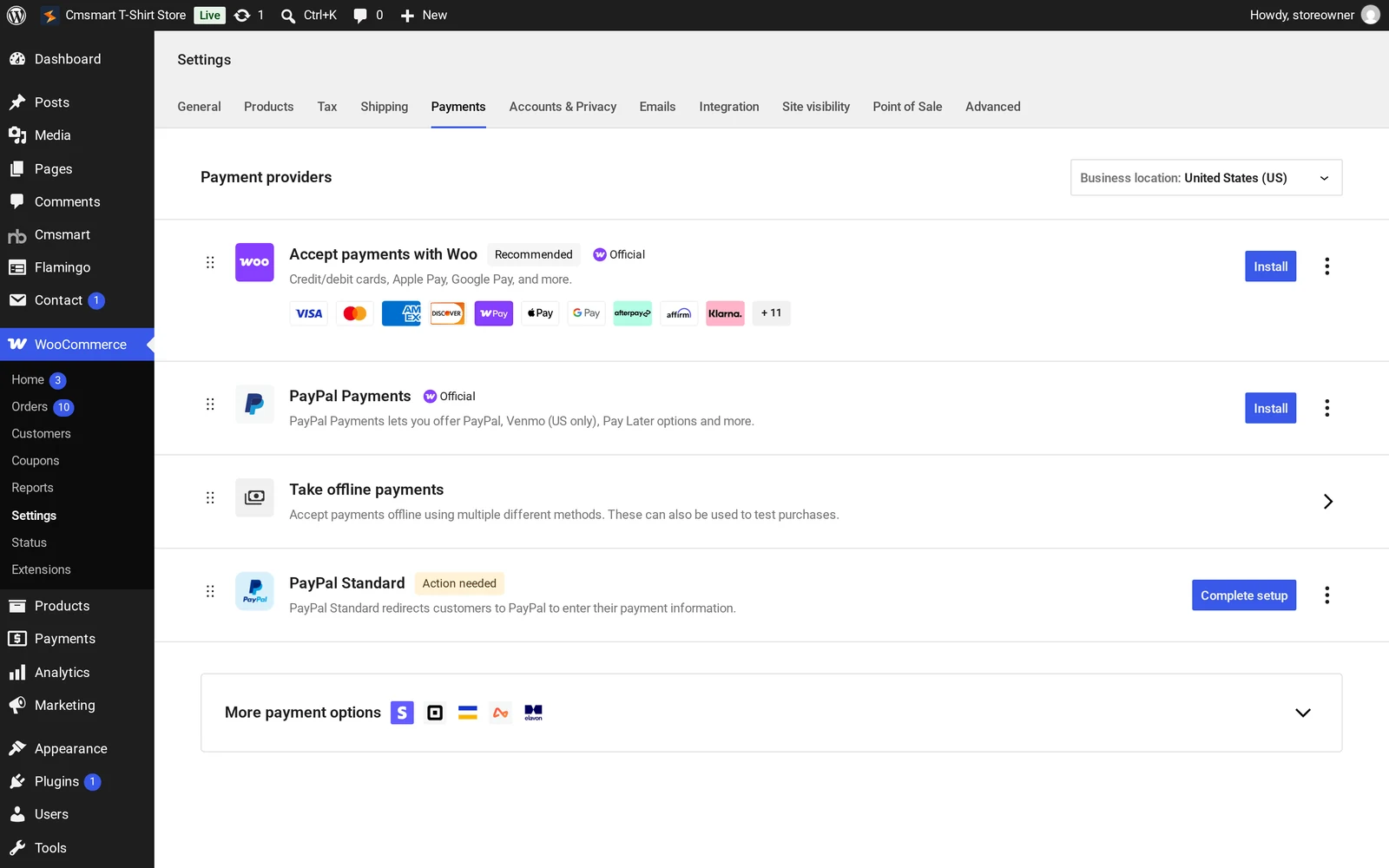Switch to the Products settings tab
Viewport: 1389px width, 868px height.
pos(268,107)
